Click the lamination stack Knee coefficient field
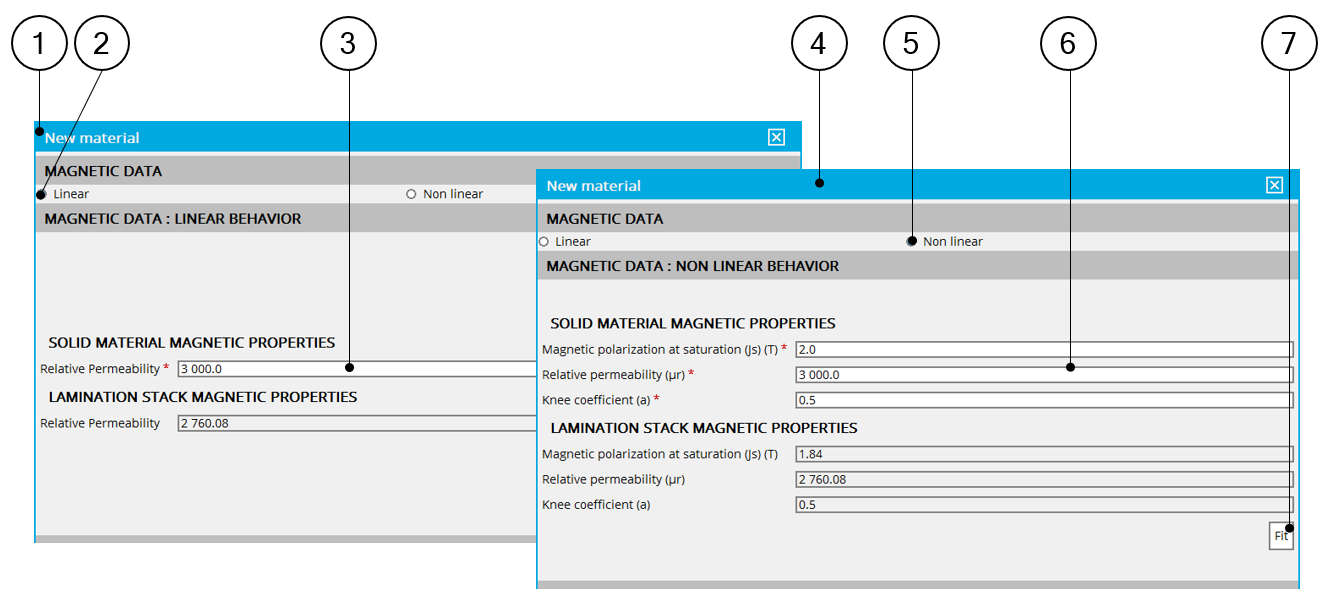The image size is (1337, 605). (x=1043, y=505)
